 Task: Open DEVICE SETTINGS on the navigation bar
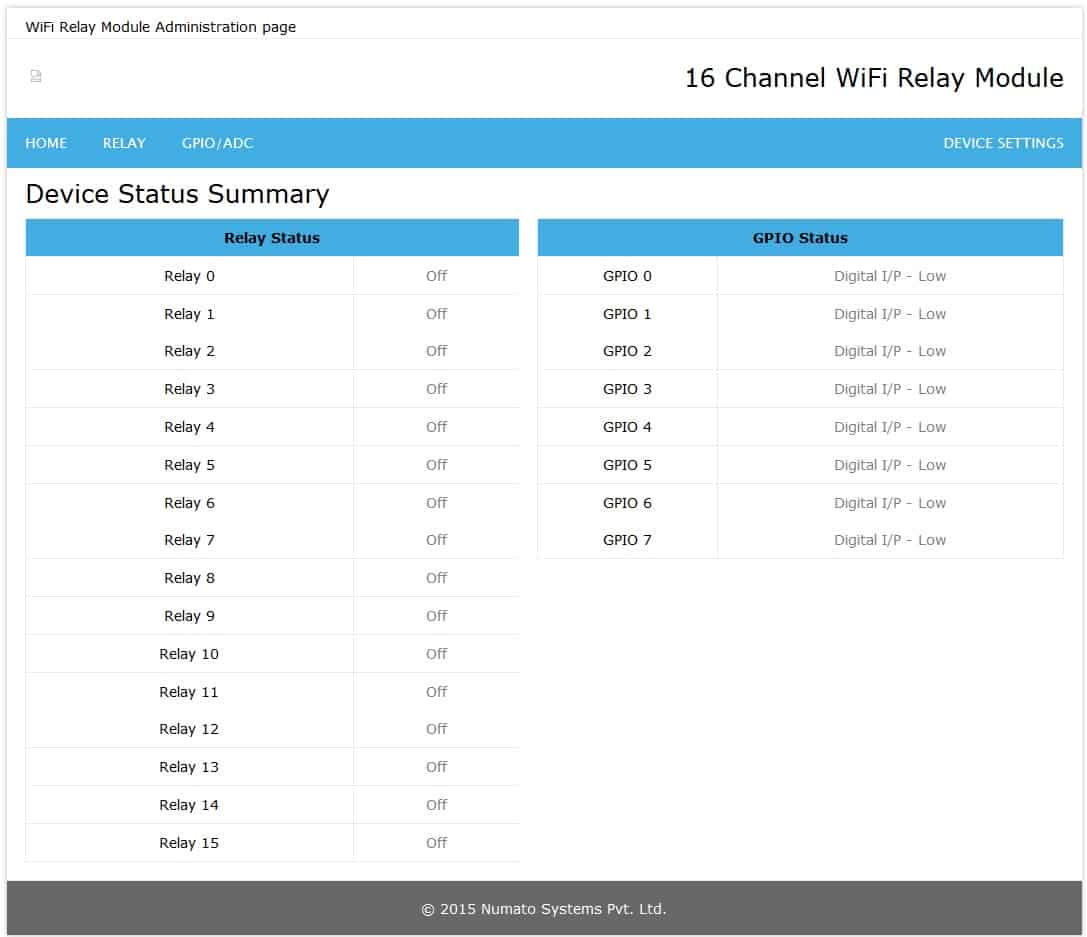[1004, 143]
